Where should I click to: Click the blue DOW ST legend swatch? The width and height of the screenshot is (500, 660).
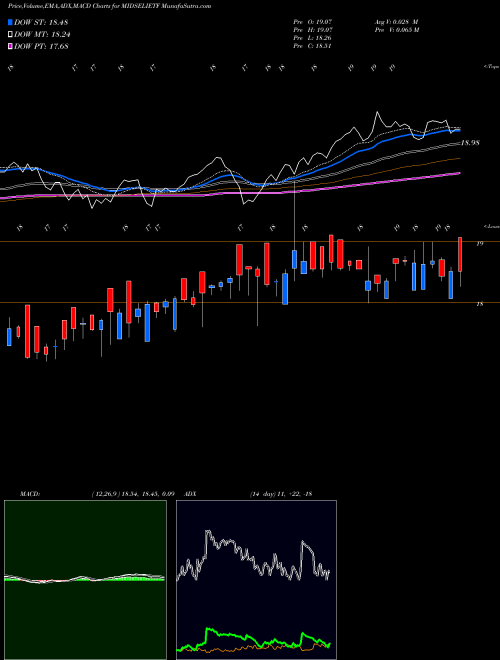[10, 22]
